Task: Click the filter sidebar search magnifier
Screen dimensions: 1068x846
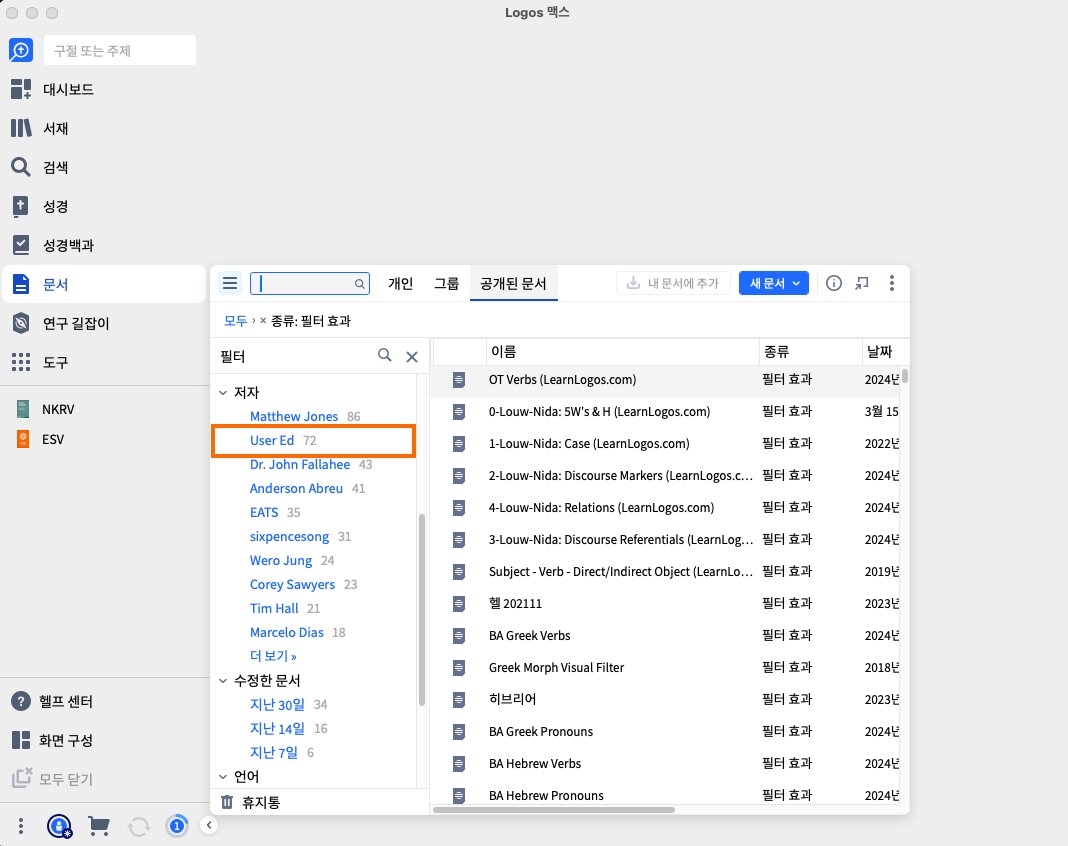Action: click(x=385, y=355)
